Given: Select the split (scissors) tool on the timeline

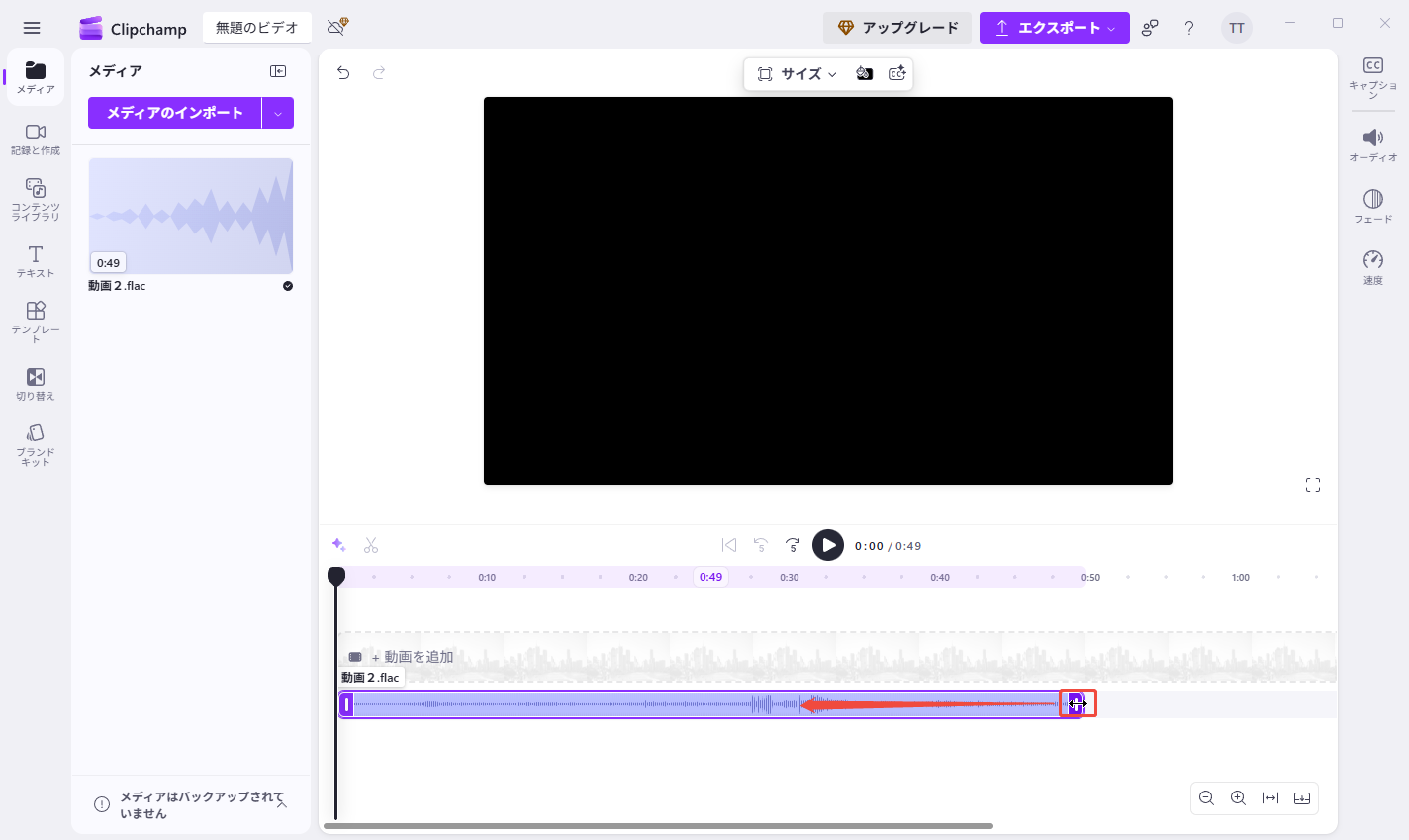Looking at the screenshot, I should coord(371,545).
